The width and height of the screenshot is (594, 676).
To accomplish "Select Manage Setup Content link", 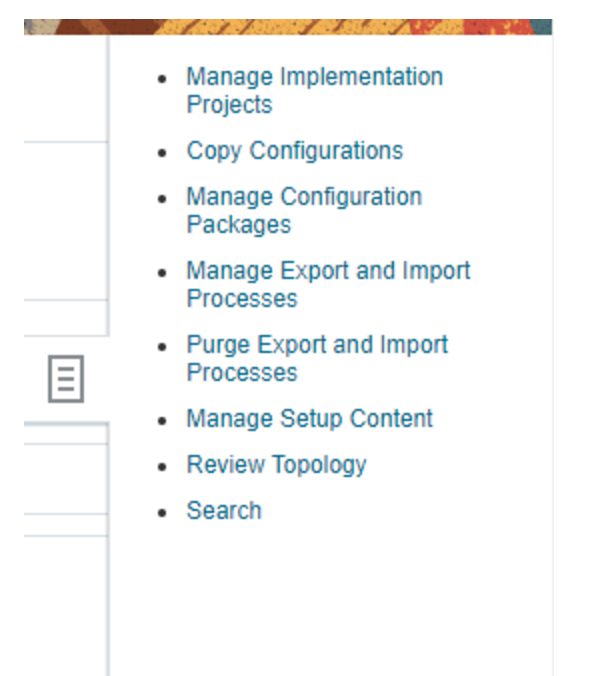I will [309, 419].
